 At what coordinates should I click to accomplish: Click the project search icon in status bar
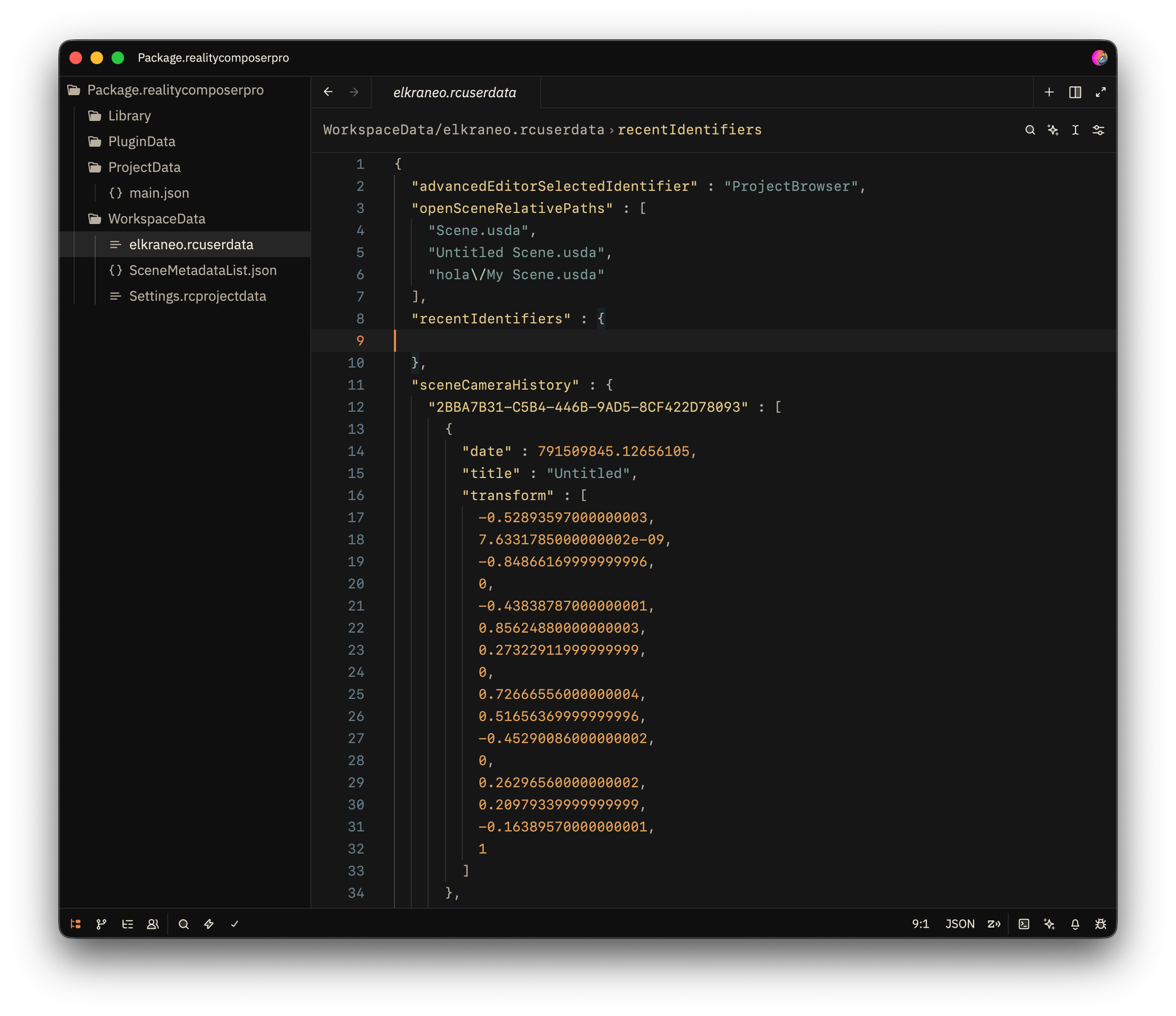coord(183,924)
